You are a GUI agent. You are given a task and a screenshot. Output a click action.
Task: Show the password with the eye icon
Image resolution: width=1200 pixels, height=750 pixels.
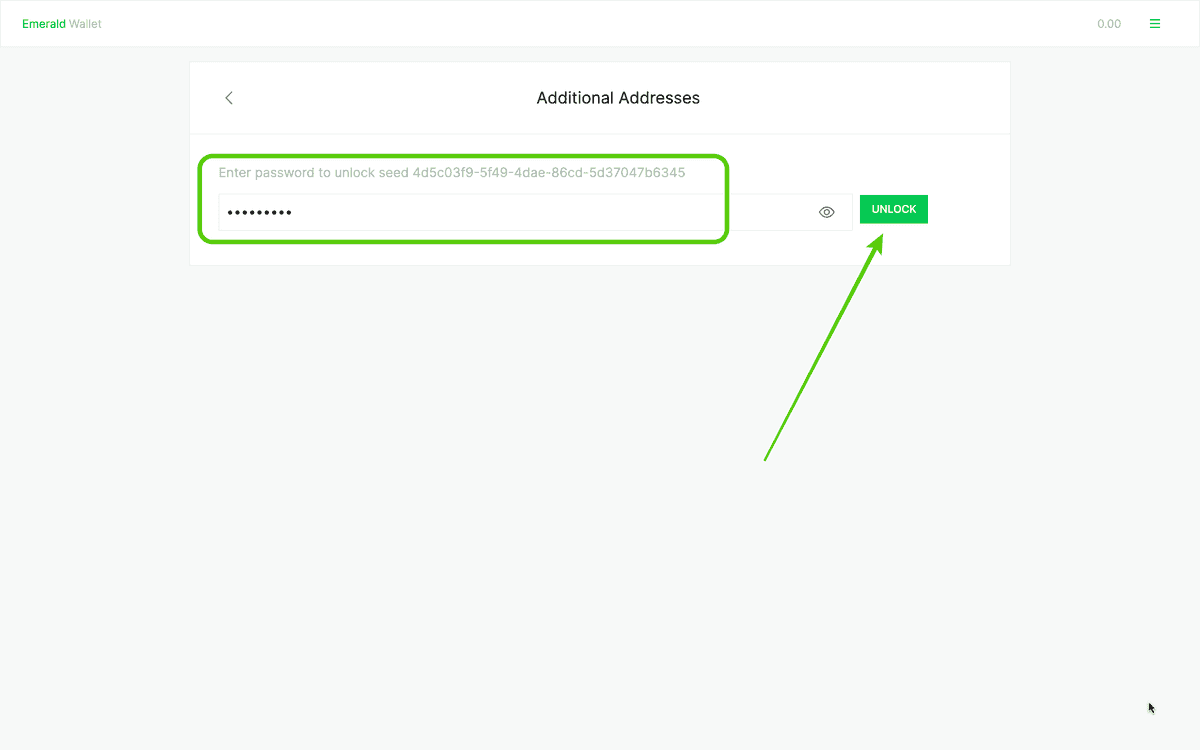tap(826, 212)
